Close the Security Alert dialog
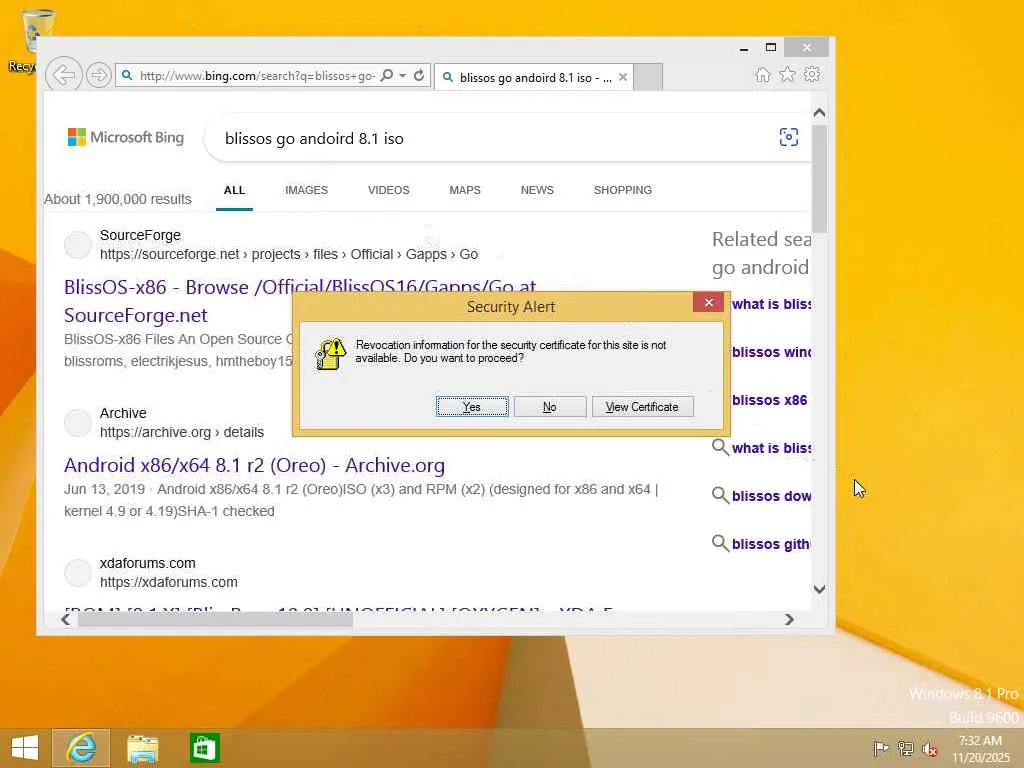1024x768 pixels. pyautogui.click(x=708, y=302)
